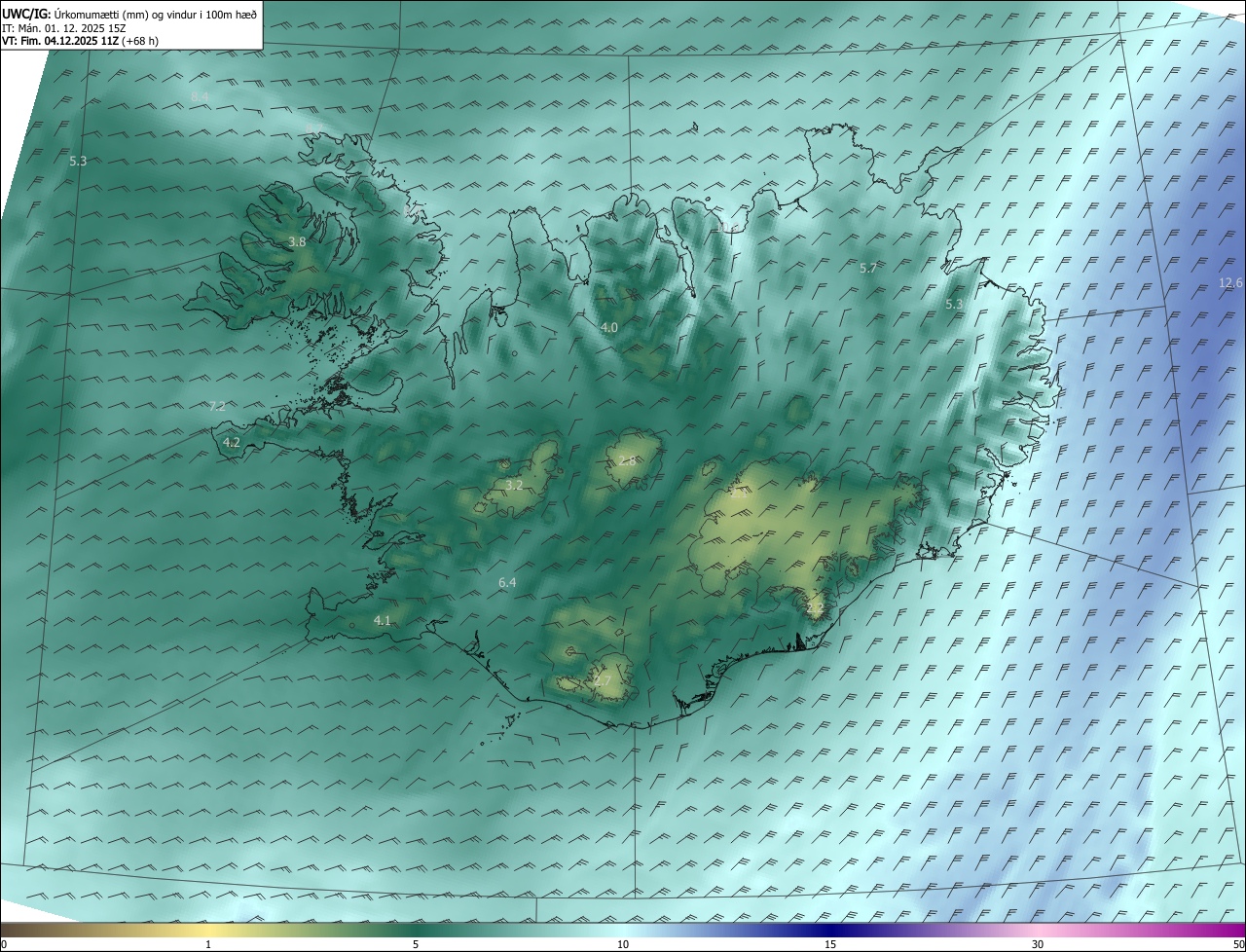Click the 5.3 value in east Iceland

pos(954,305)
